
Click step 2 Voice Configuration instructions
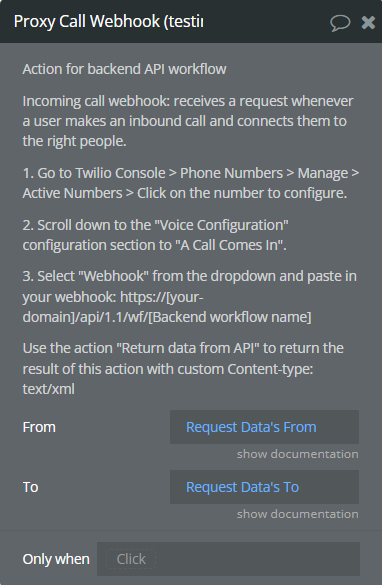(156, 235)
